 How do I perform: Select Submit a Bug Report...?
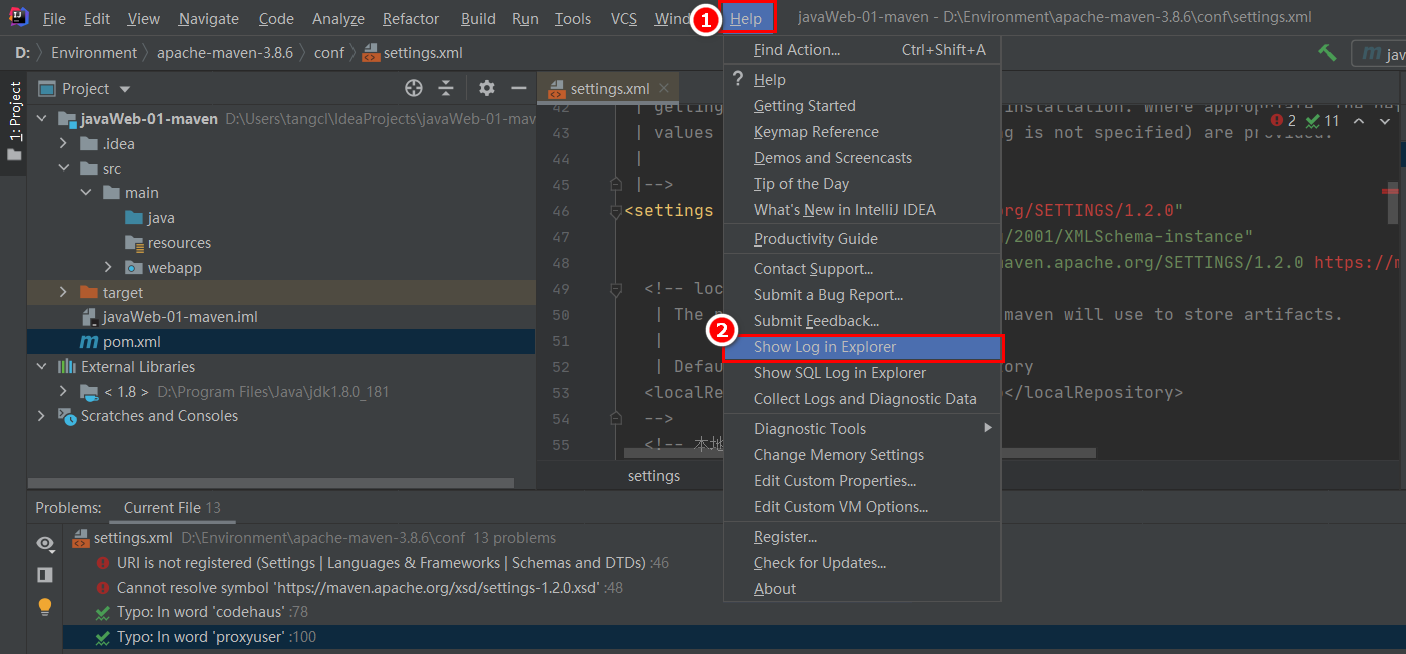862,294
